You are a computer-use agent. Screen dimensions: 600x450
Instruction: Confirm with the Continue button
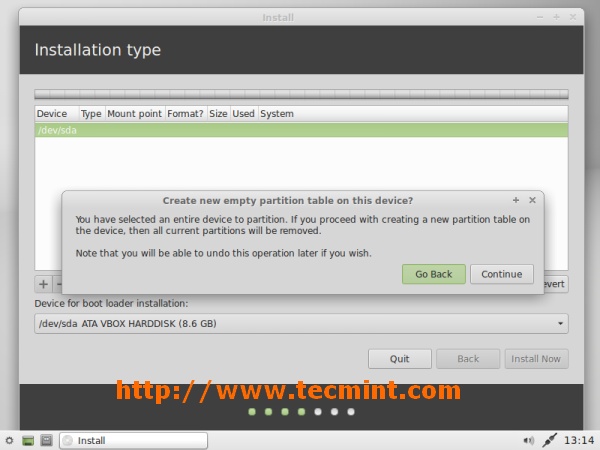tap(502, 274)
